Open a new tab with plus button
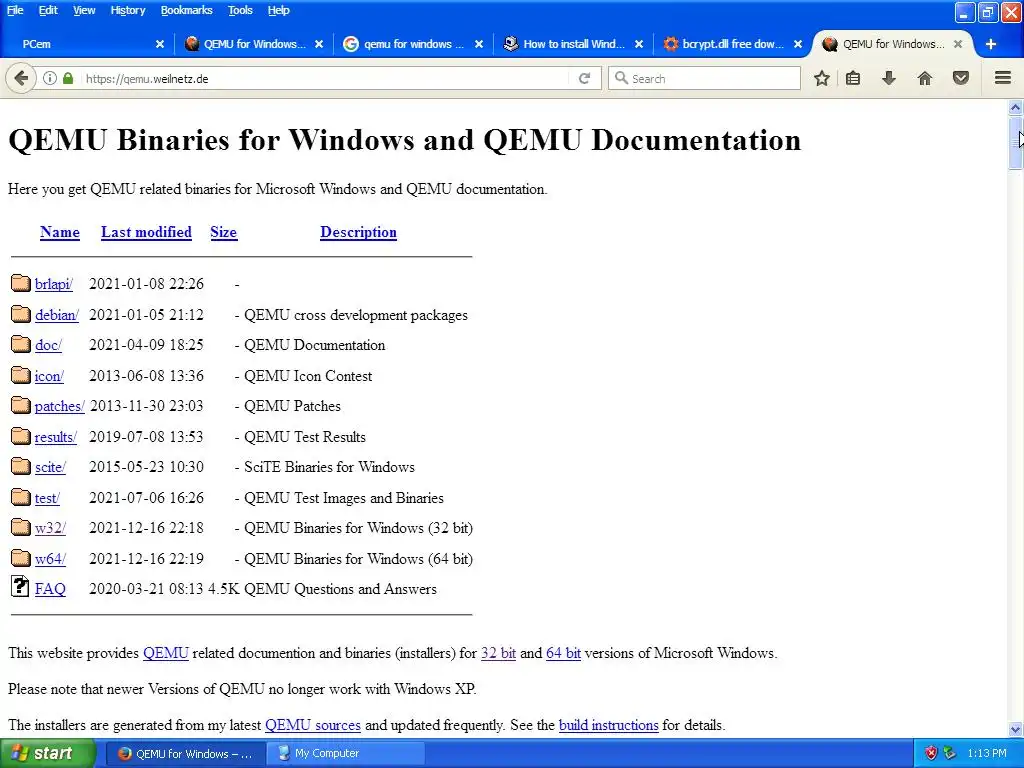1024x768 pixels. [x=991, y=44]
